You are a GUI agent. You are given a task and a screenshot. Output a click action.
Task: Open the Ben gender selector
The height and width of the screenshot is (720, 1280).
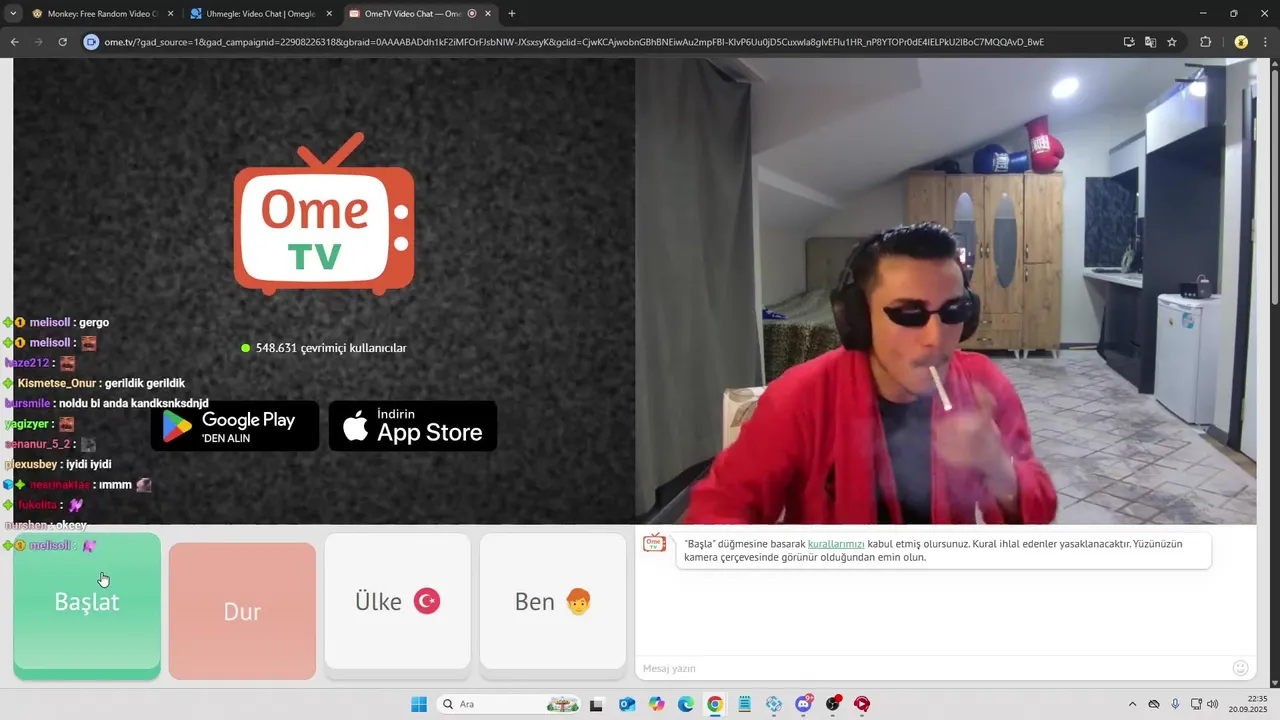(553, 601)
